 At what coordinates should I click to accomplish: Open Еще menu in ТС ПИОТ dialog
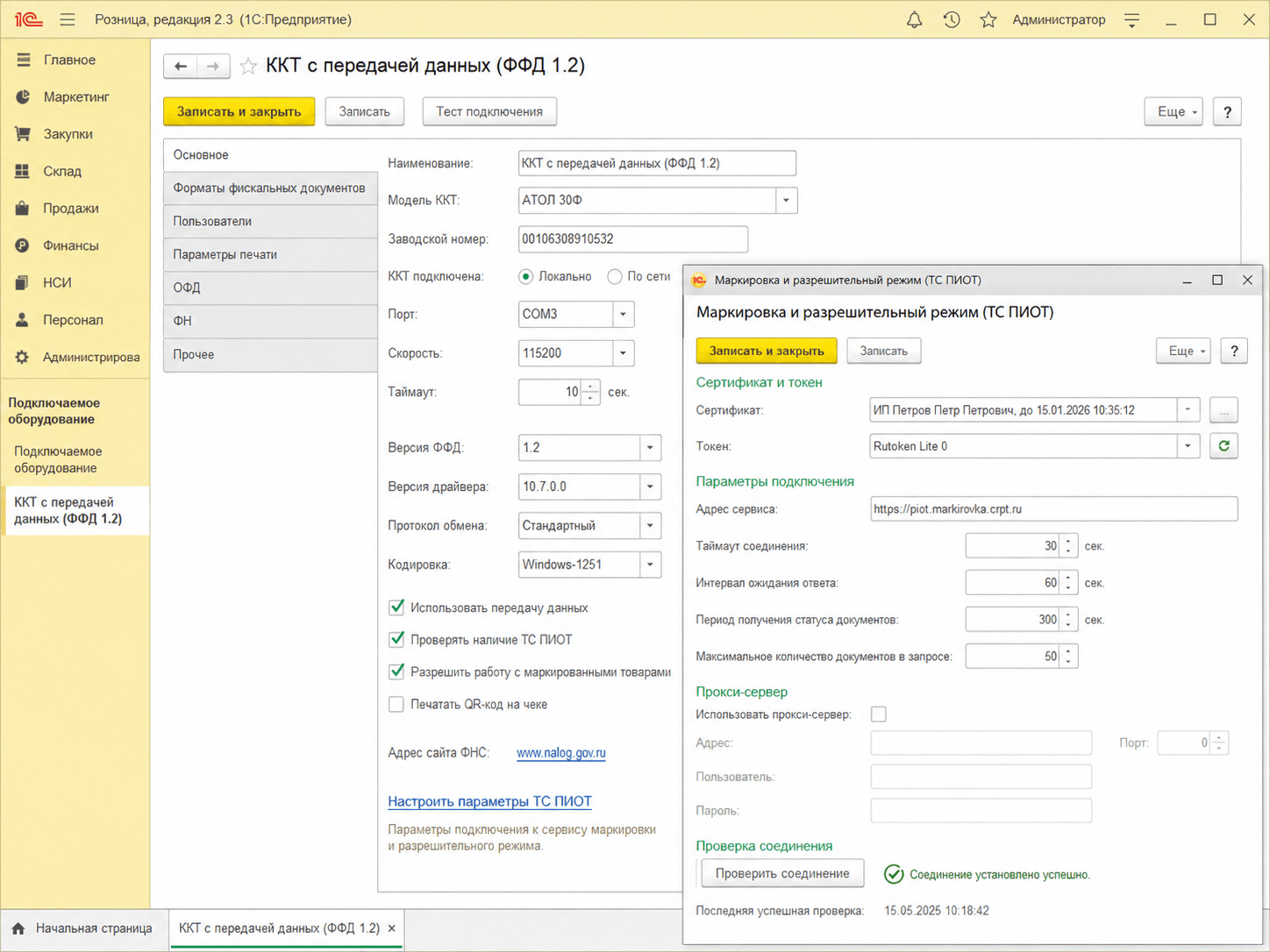pyautogui.click(x=1183, y=351)
